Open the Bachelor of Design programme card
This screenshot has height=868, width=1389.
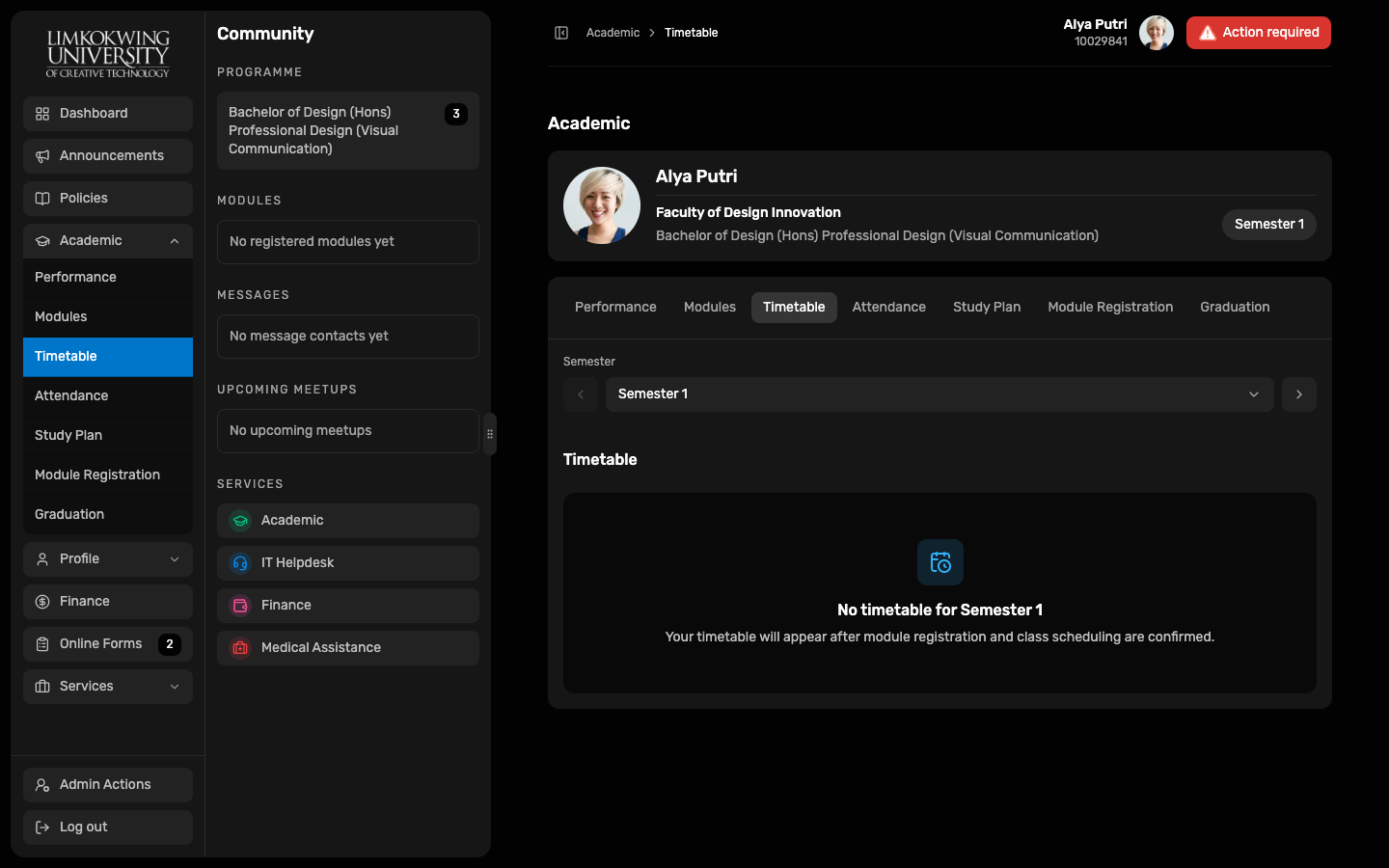pyautogui.click(x=348, y=131)
